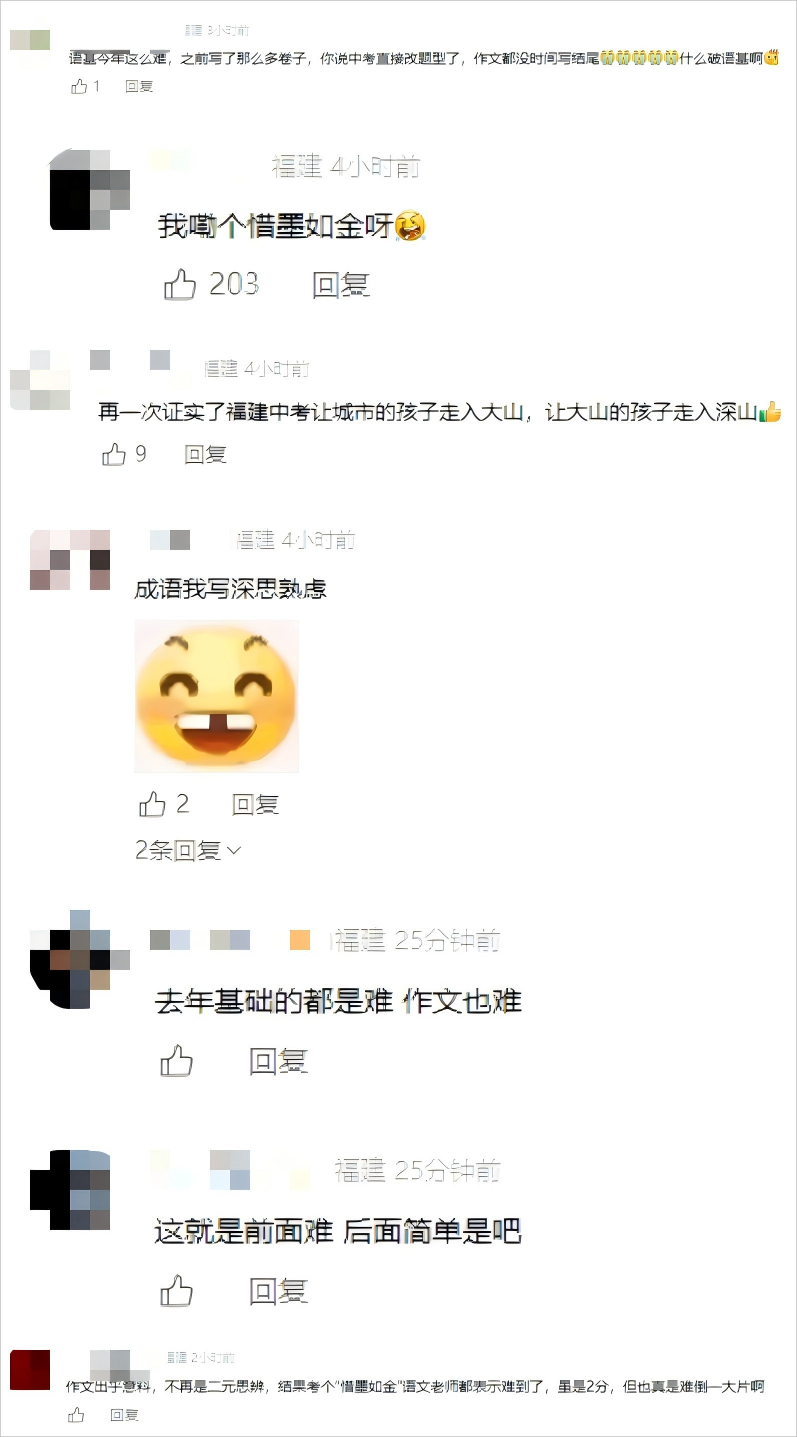Image resolution: width=797 pixels, height=1437 pixels.
Task: Open red avatar of bottom commenter
Action: coord(30,1369)
